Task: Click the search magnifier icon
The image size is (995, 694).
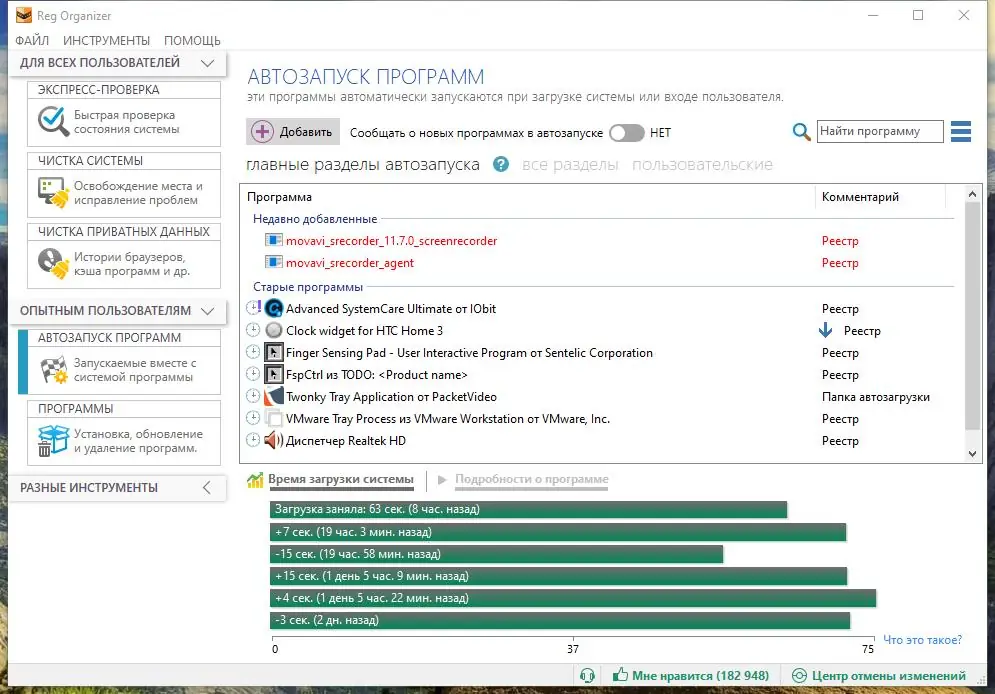Action: 801,132
